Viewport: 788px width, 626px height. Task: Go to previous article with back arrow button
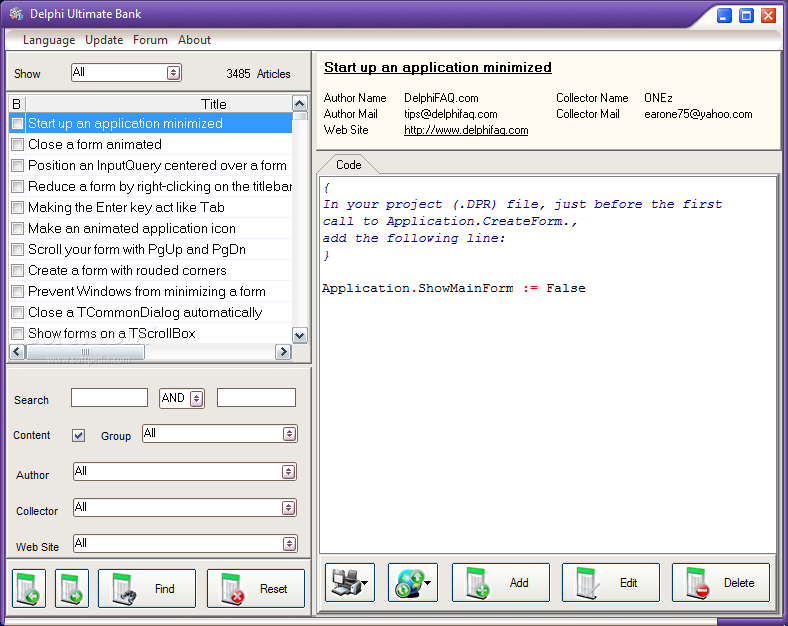click(29, 588)
